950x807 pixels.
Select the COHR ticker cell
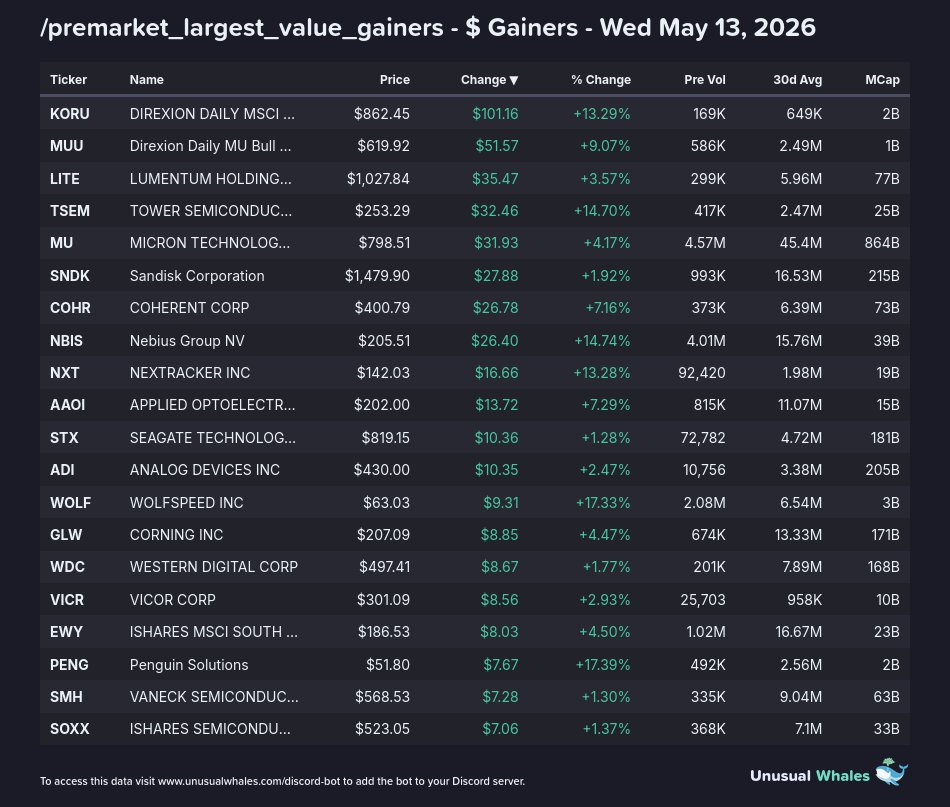click(x=70, y=308)
